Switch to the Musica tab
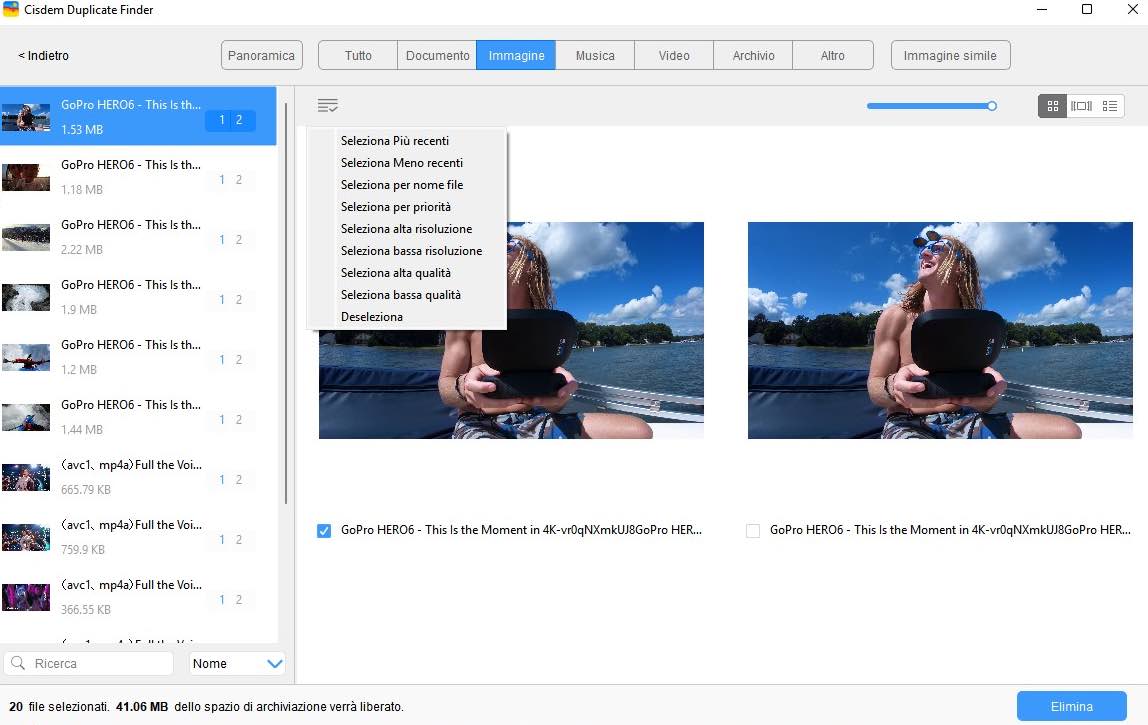The height and width of the screenshot is (725, 1148). [594, 56]
